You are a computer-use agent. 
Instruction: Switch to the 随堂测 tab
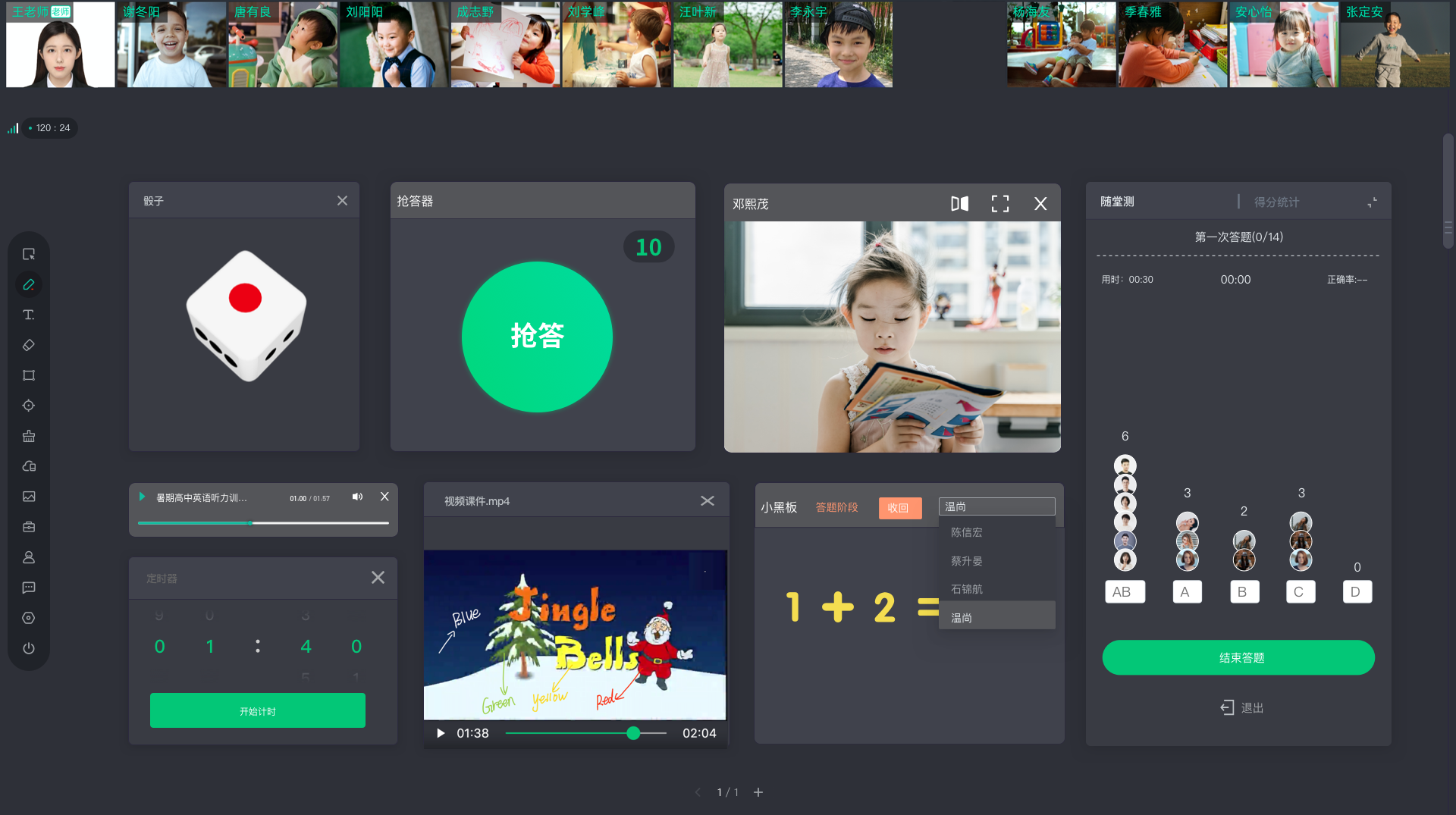coord(1117,202)
